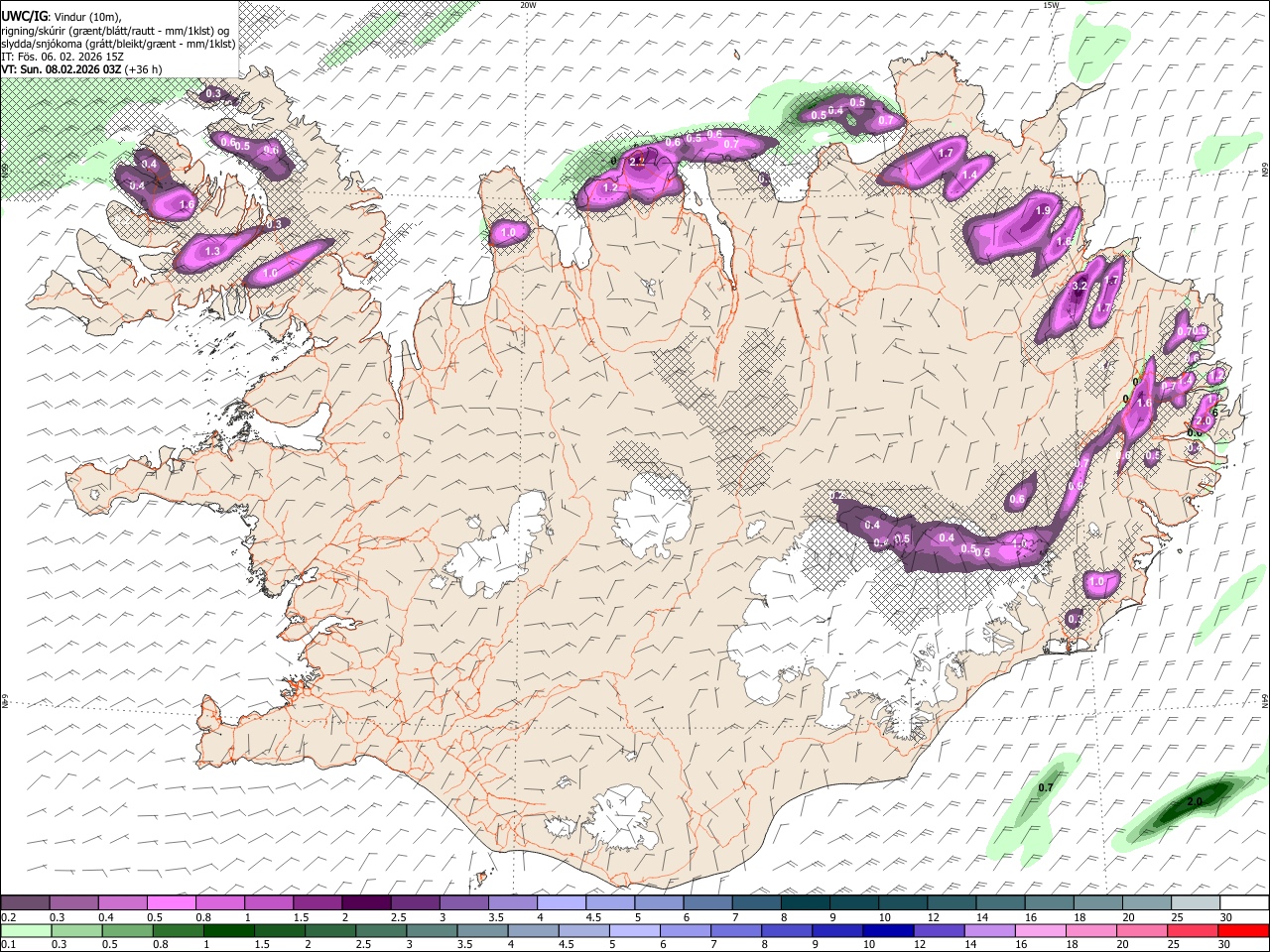Click the '1.3' snowfall value in Westfjords

coord(212,252)
